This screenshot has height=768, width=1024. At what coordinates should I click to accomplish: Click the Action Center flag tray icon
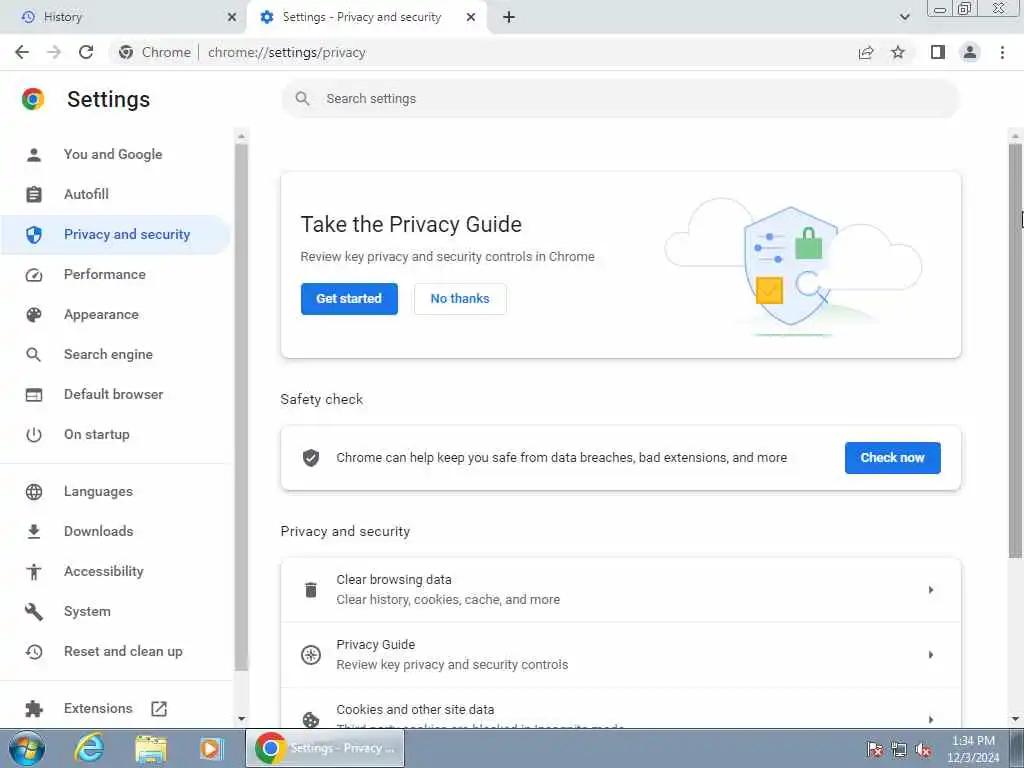[874, 749]
